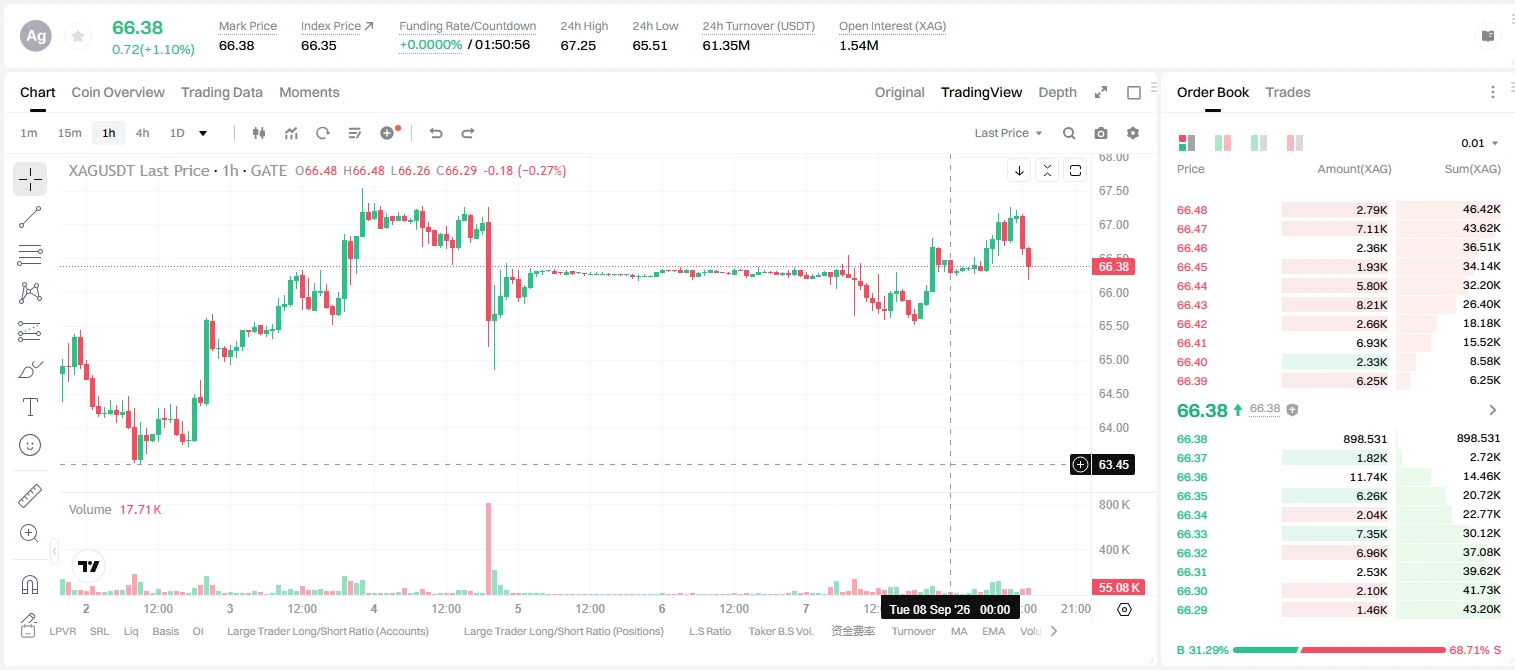Switch order book to the green-and-red column view
Viewport: 1515px width, 670px height.
point(1222,143)
